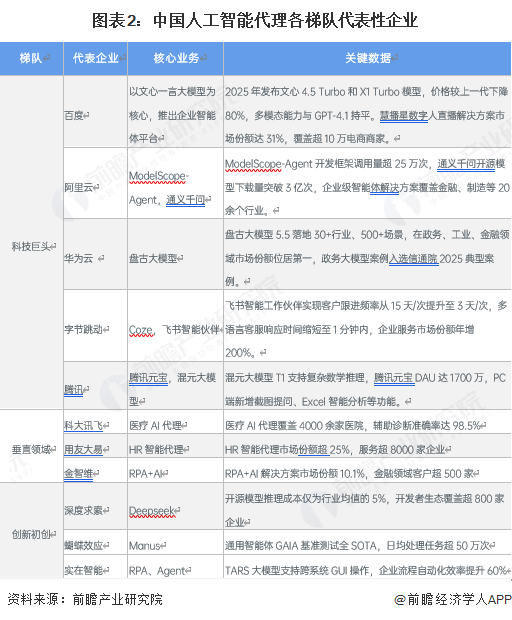Viewport: 512px width, 620px height.
Task: Click the @前瞻经济学人APP credit
Action: pyautogui.click(x=453, y=599)
